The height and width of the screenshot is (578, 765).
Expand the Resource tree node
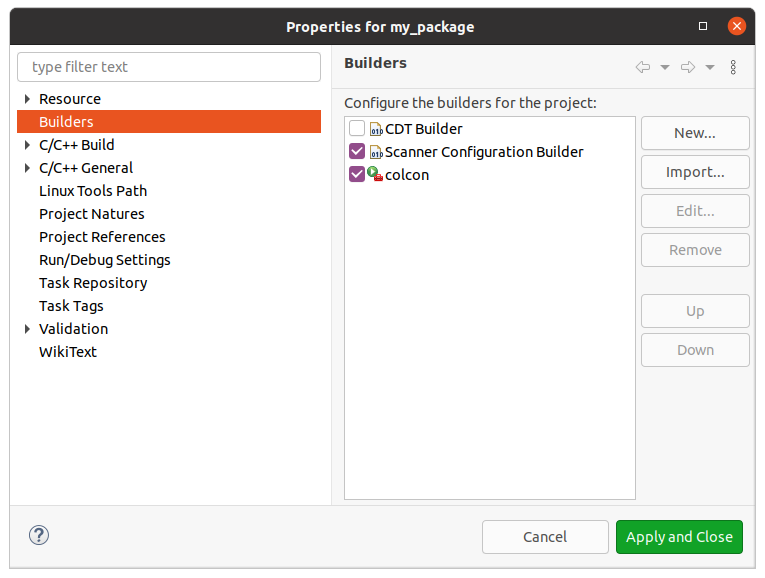[x=28, y=99]
